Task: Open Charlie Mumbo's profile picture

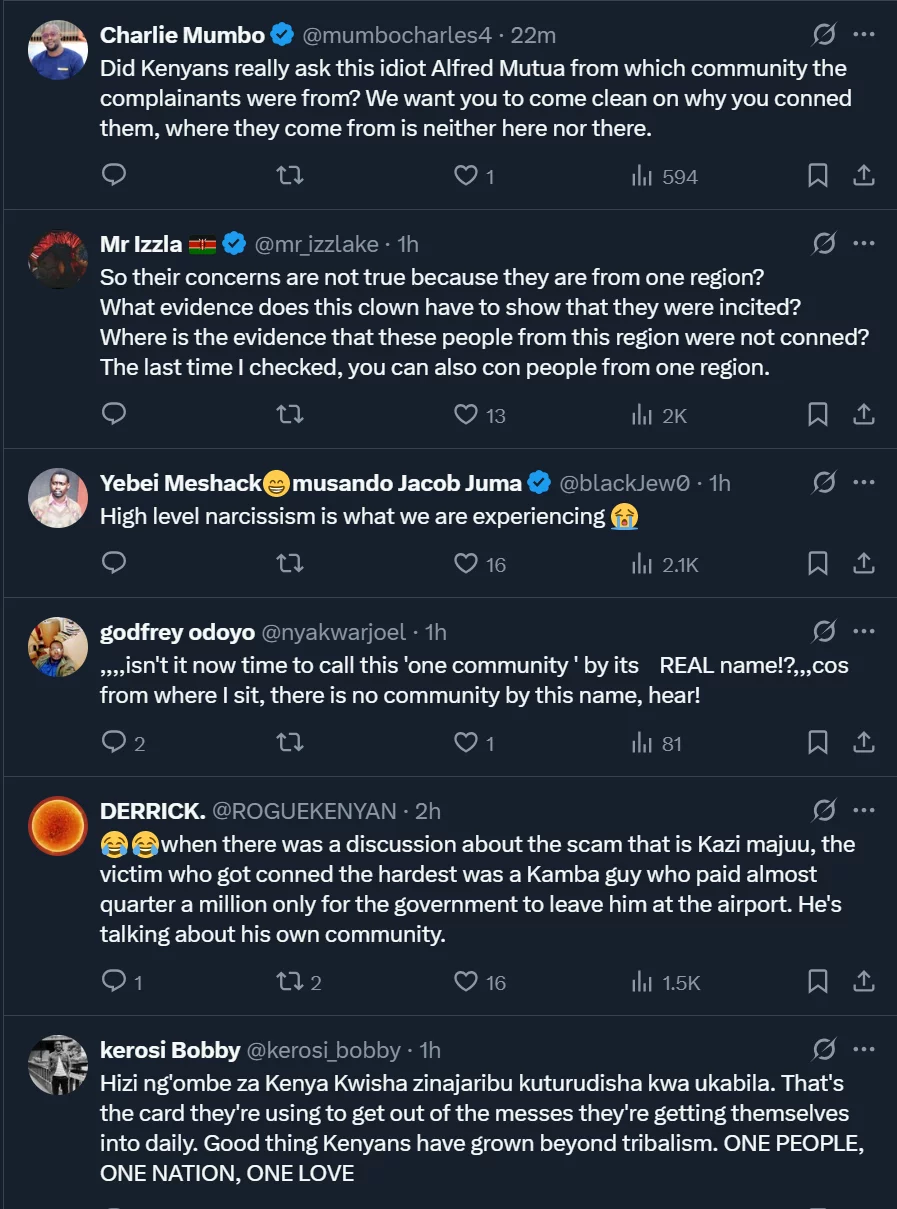Action: [58, 48]
